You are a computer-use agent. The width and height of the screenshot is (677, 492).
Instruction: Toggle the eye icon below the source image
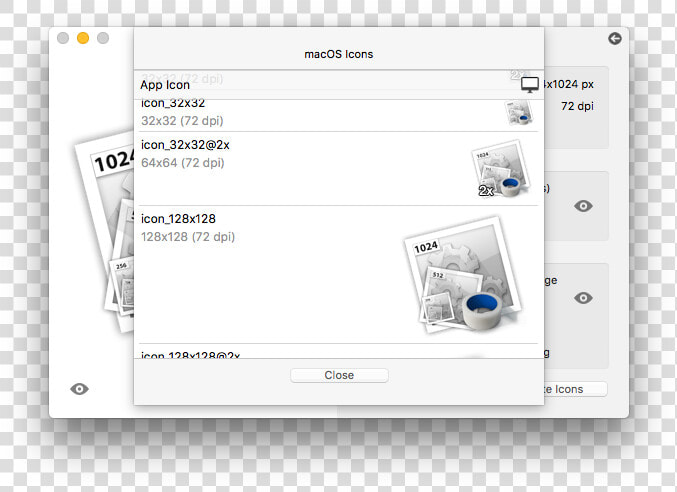pos(79,389)
